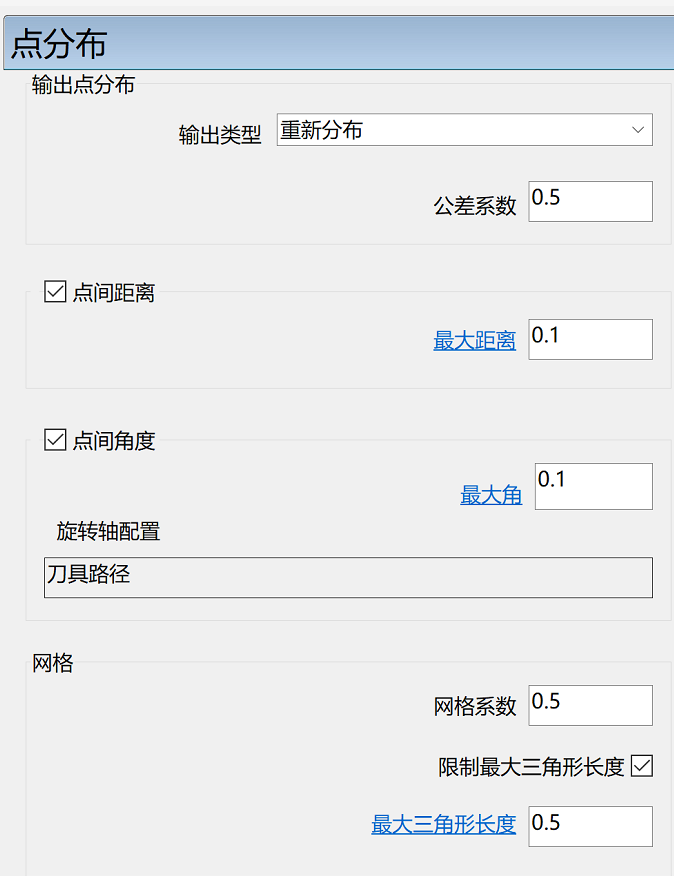674x876 pixels.
Task: Open the 输出类型 dropdown showing 重新分布
Action: pos(464,130)
